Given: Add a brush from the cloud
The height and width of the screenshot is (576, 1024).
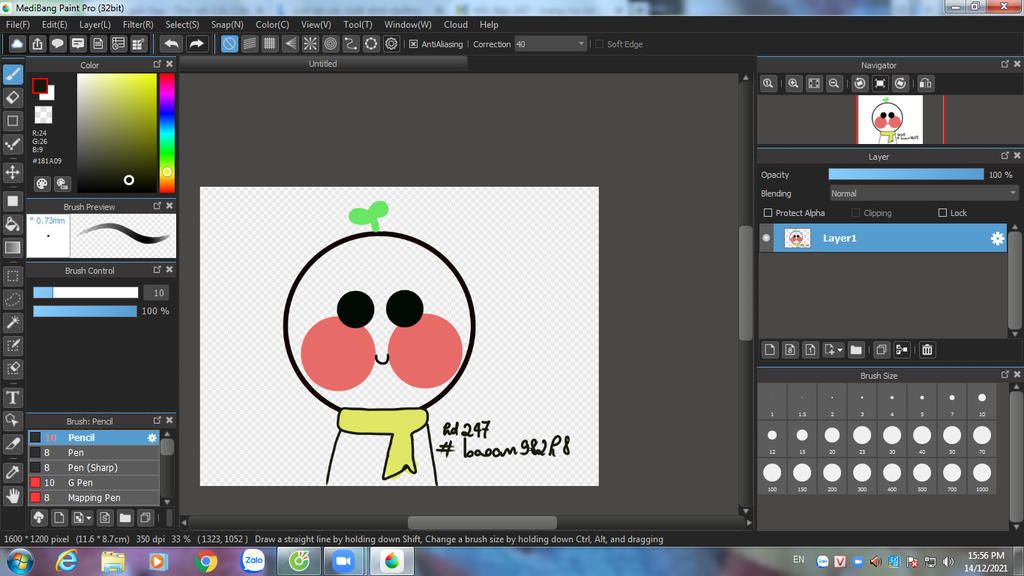Looking at the screenshot, I should pos(39,518).
